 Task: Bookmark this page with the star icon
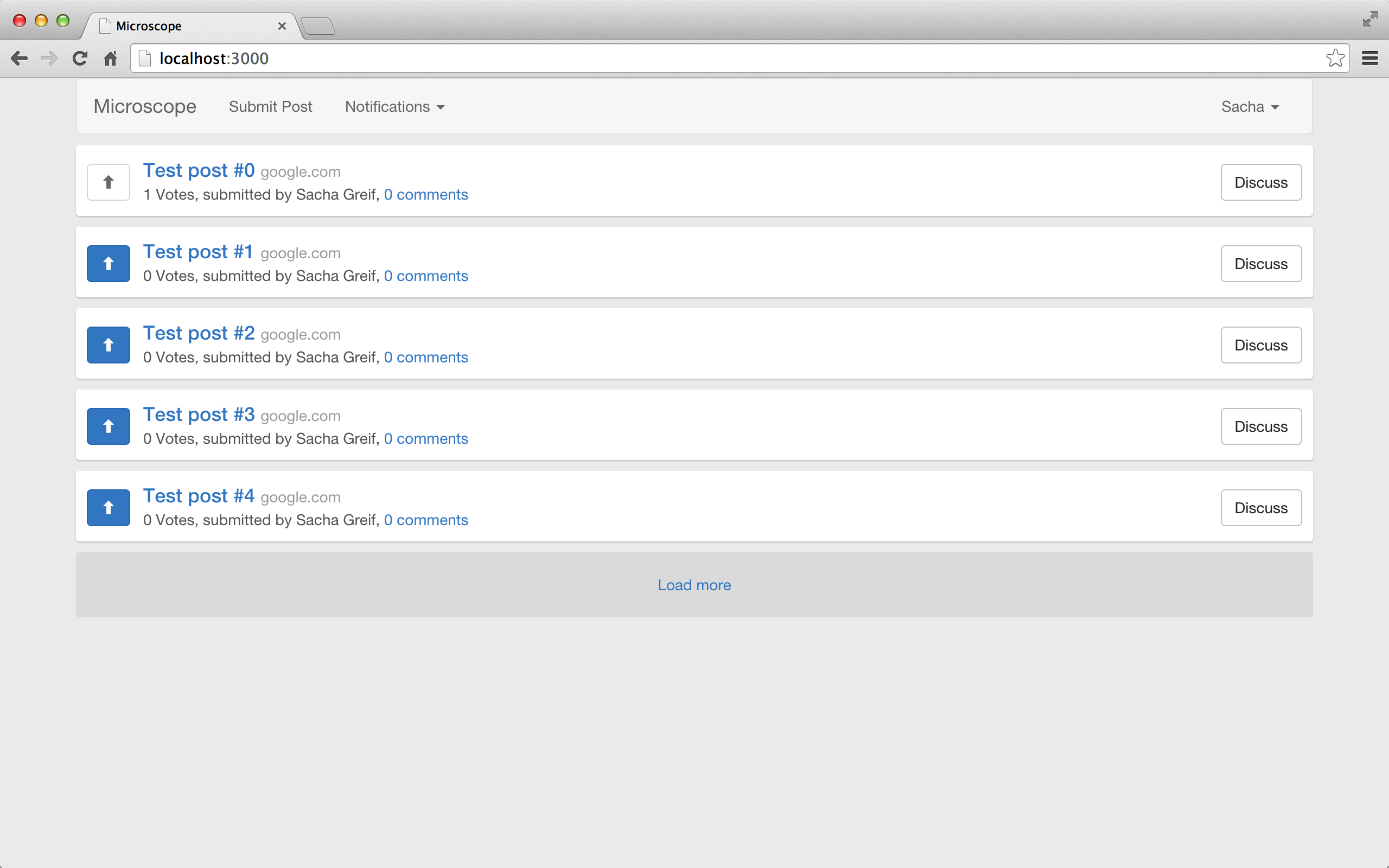[1335, 59]
